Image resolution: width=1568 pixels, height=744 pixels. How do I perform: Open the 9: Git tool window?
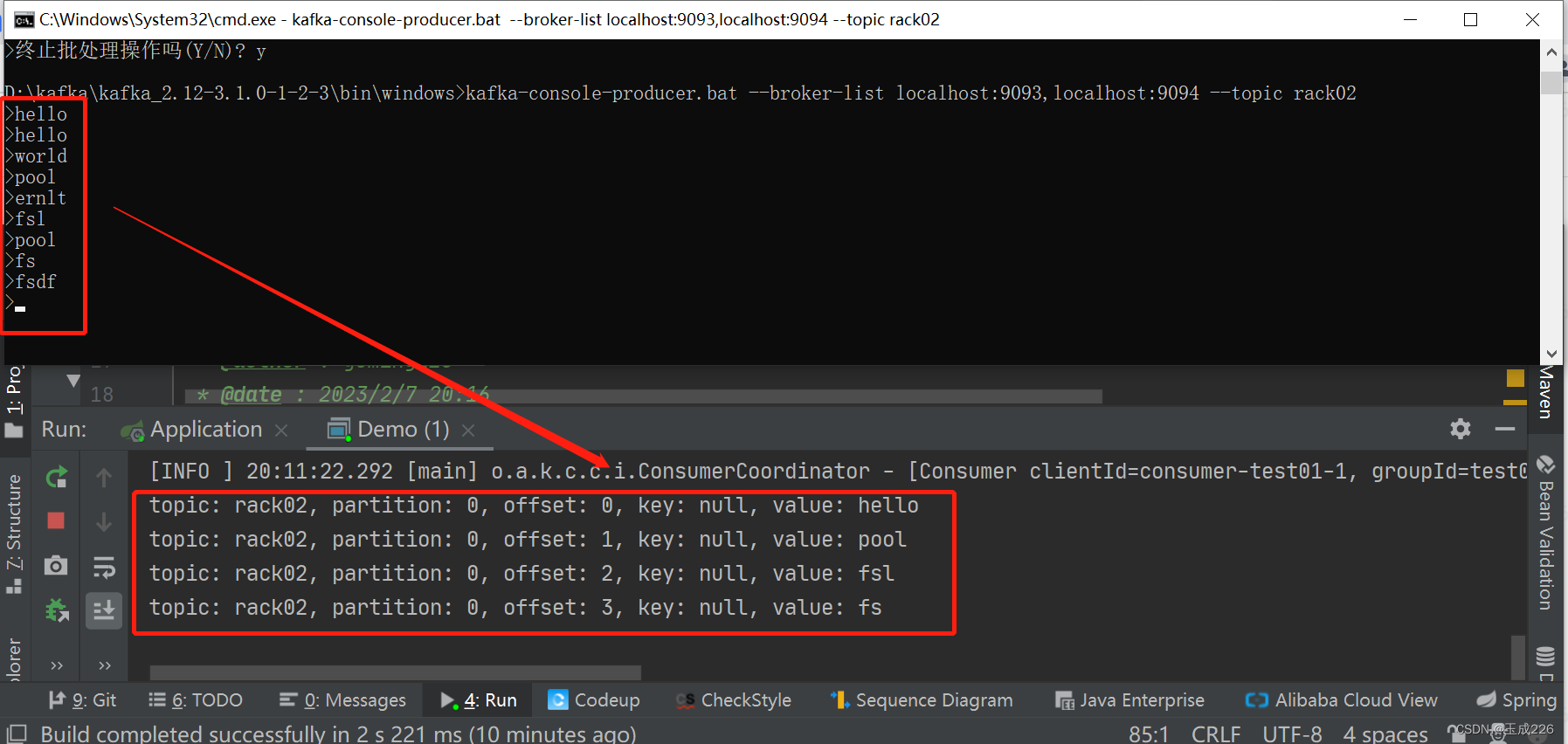[x=83, y=700]
